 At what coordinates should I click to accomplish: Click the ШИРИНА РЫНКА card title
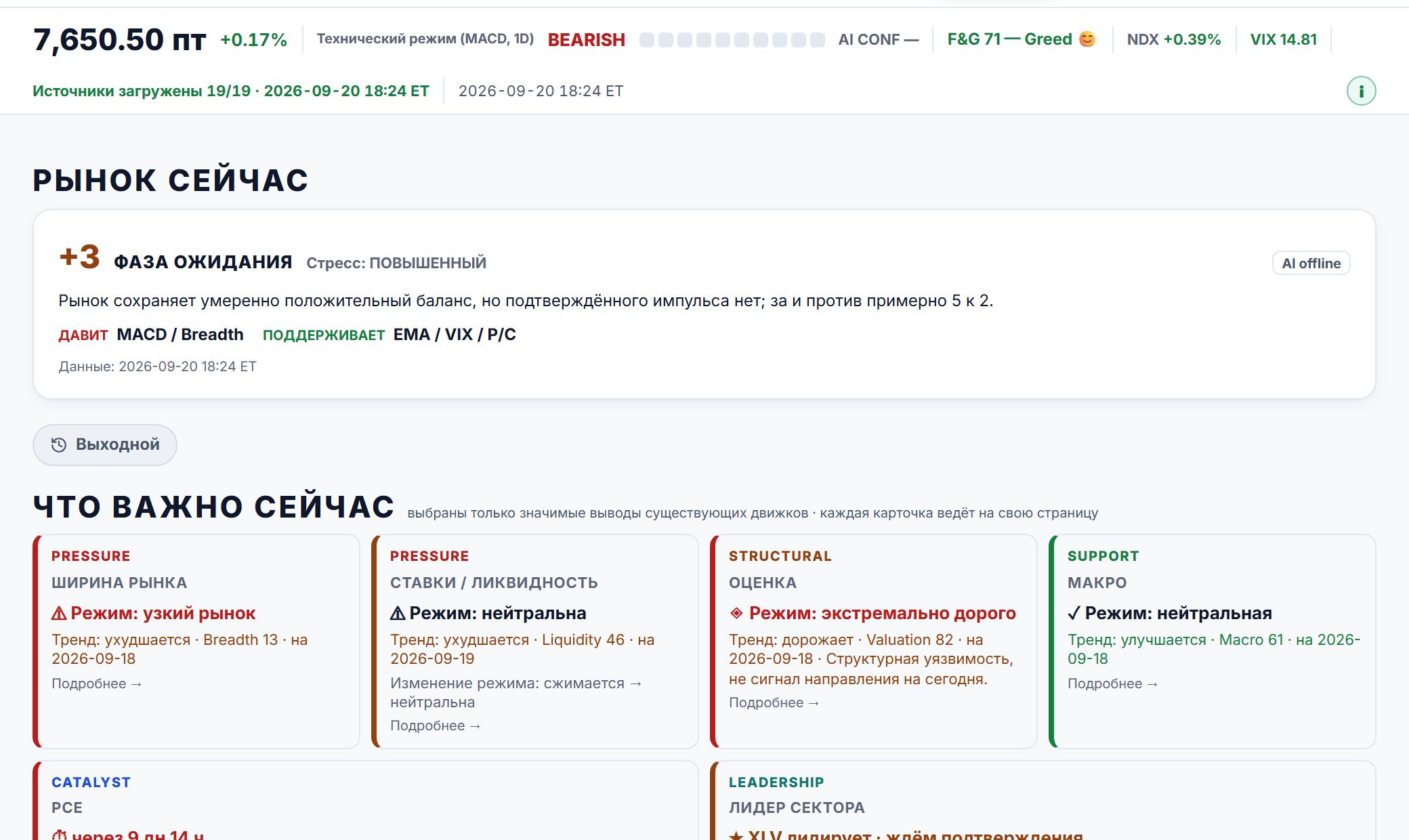pos(119,583)
